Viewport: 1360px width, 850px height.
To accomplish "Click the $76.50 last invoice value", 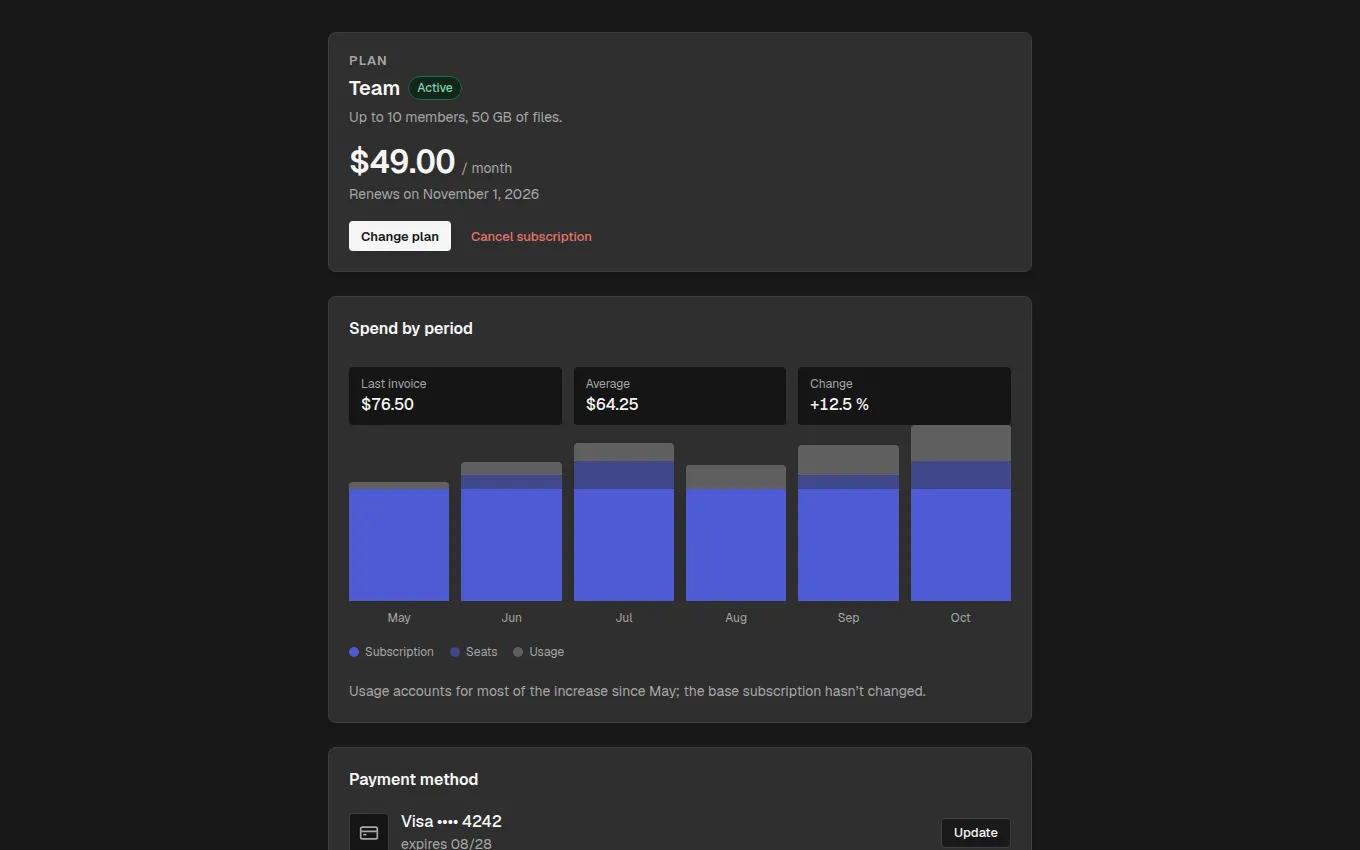I will pos(387,405).
